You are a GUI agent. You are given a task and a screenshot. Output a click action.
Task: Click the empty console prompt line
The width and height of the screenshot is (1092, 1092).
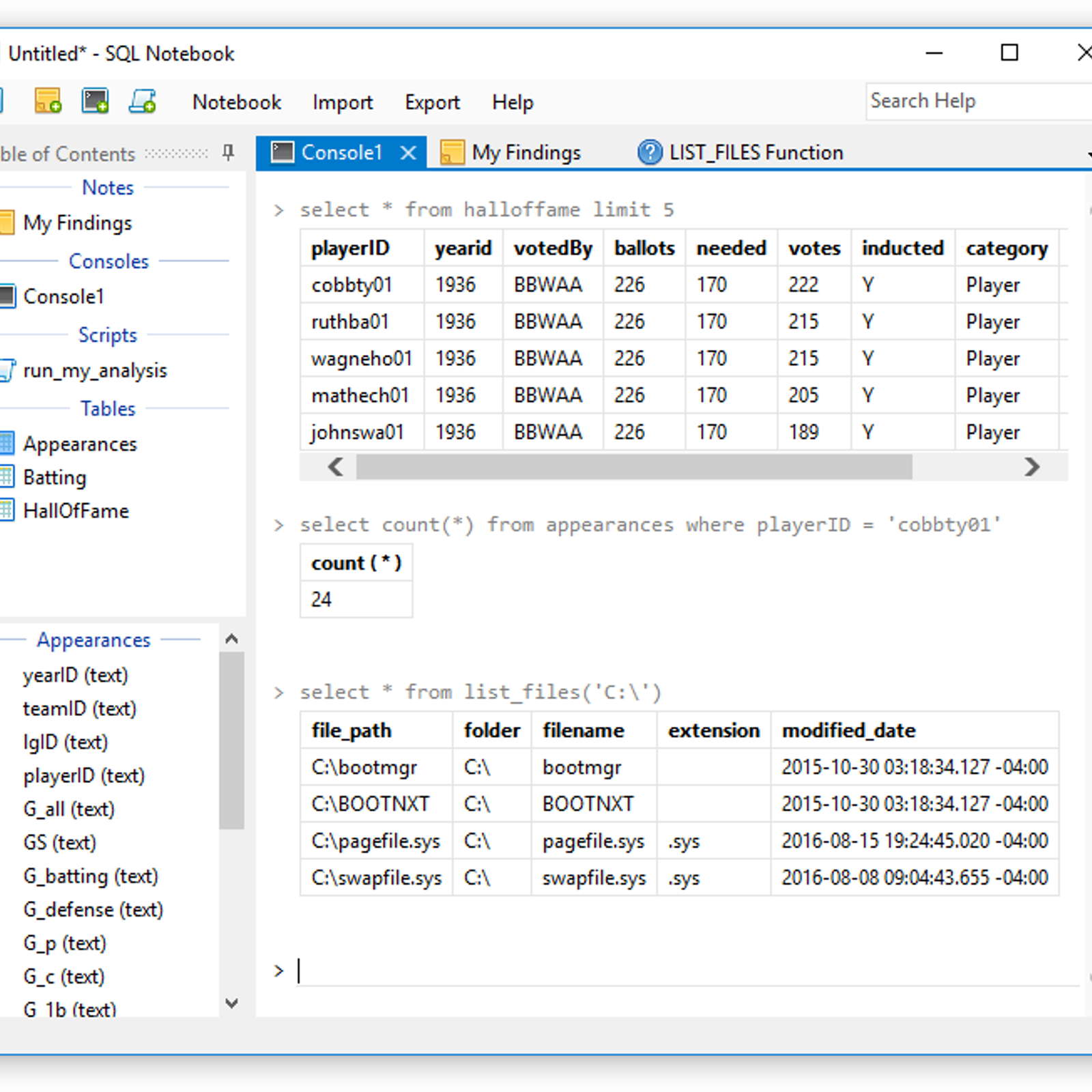pos(682,971)
